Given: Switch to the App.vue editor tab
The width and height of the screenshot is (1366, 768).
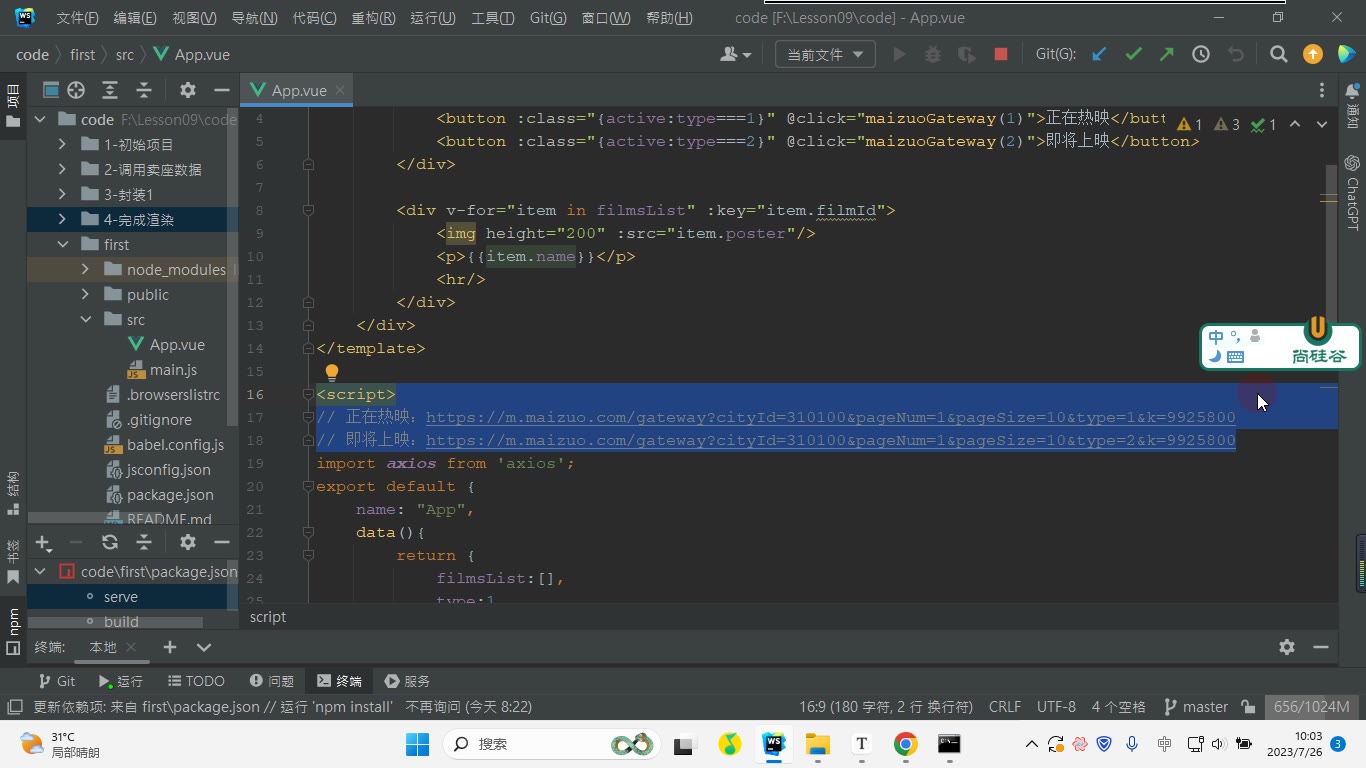Looking at the screenshot, I should 298,90.
